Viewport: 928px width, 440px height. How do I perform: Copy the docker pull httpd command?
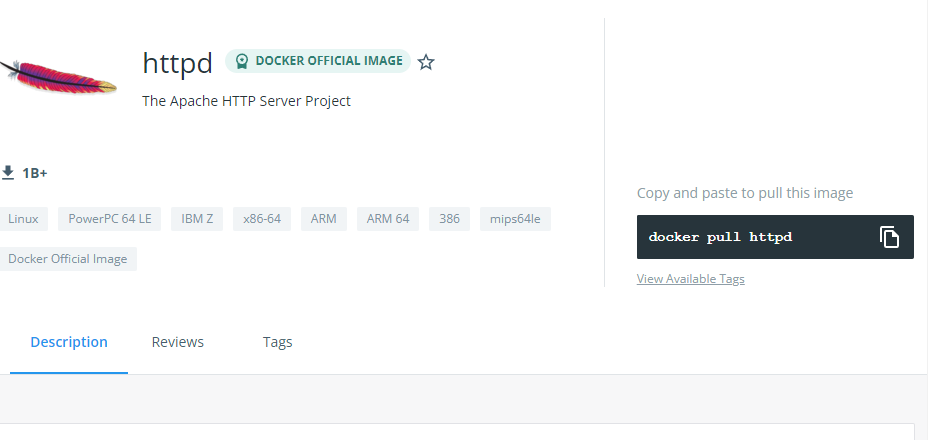click(x=889, y=237)
